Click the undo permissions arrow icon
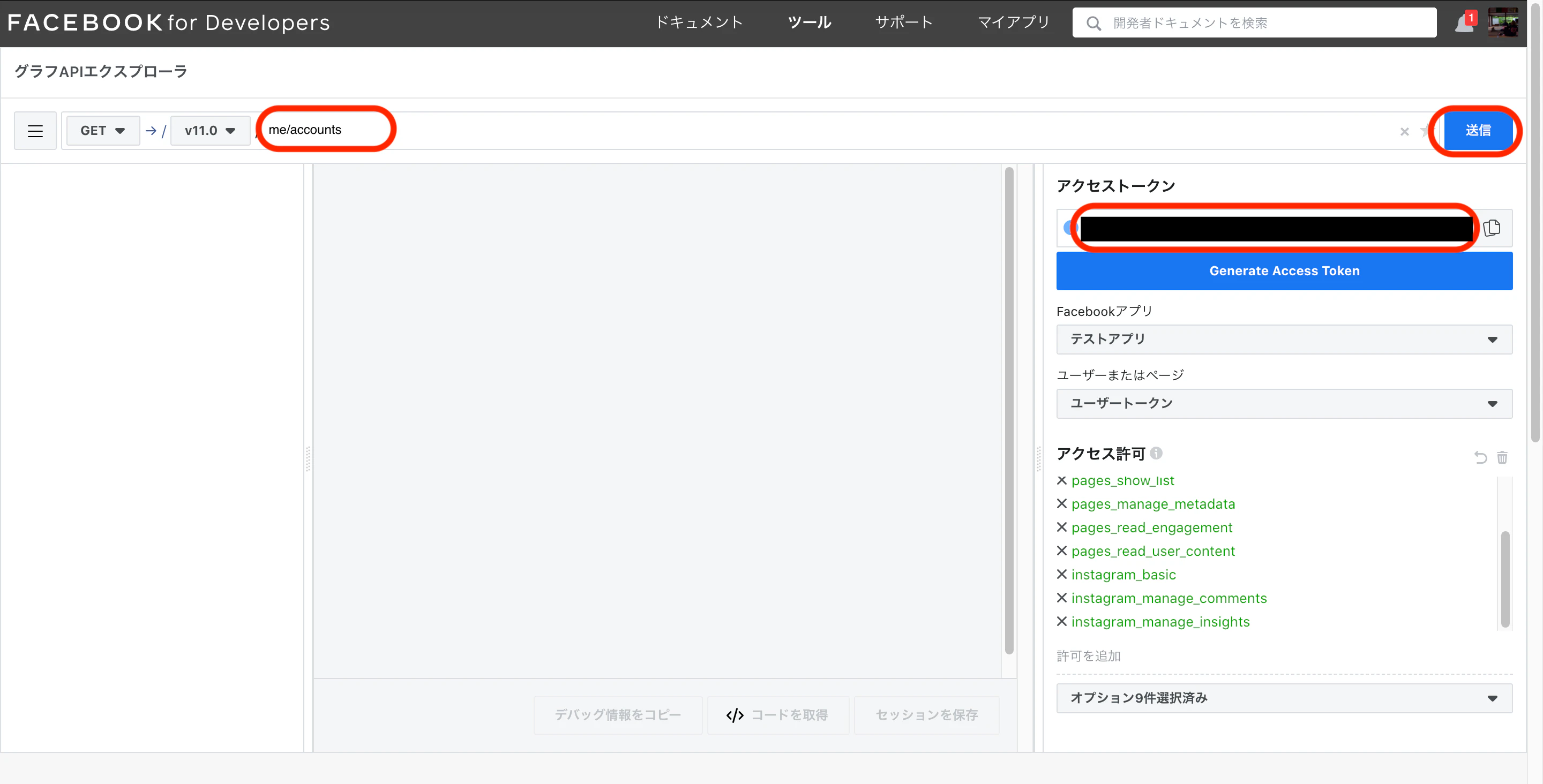The height and width of the screenshot is (784, 1543). click(1480, 457)
